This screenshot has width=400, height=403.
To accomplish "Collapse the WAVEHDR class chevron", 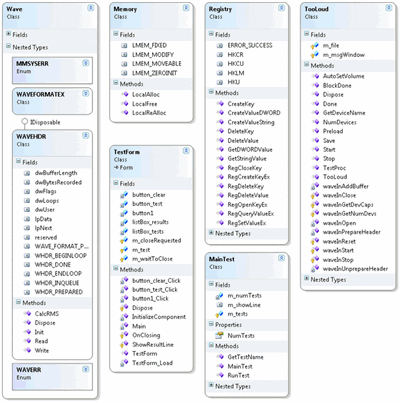I will [86, 135].
